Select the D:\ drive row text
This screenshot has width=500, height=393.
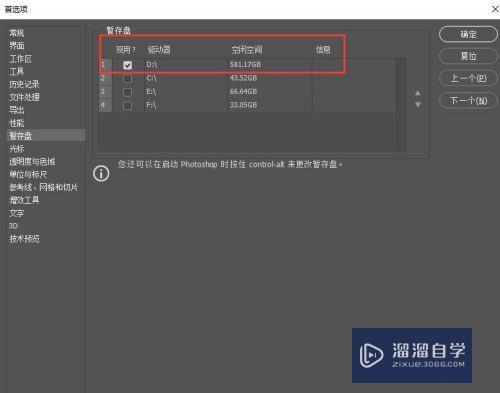click(x=152, y=64)
